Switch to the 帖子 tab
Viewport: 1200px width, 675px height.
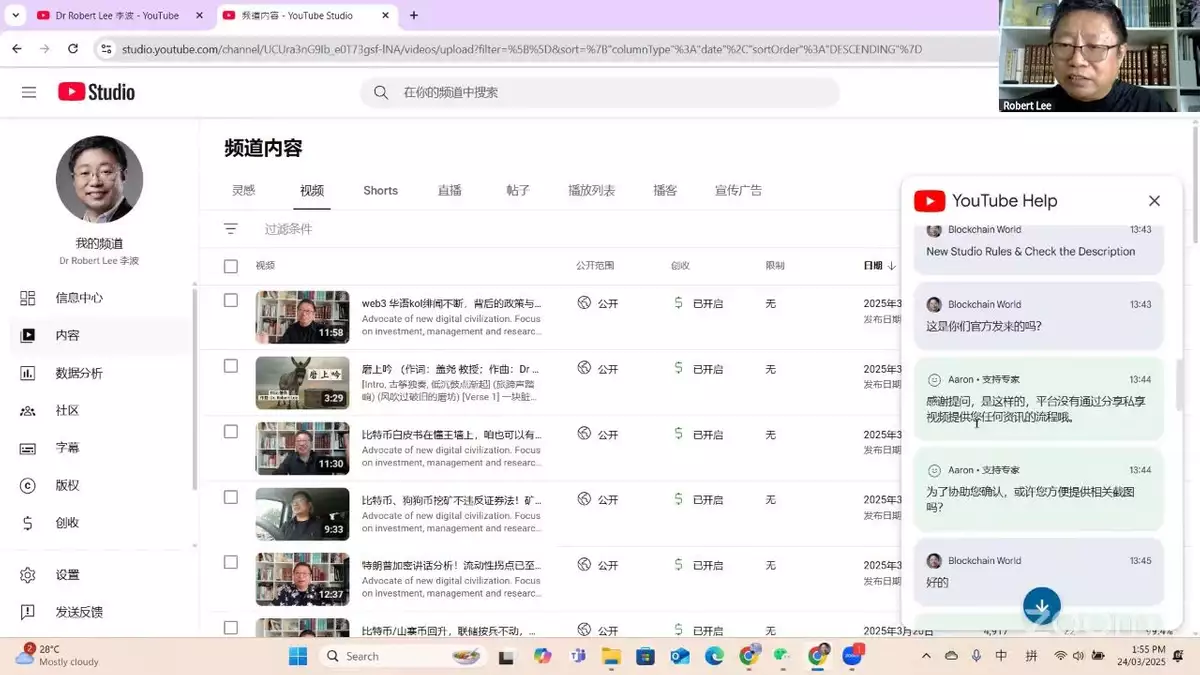(x=518, y=191)
